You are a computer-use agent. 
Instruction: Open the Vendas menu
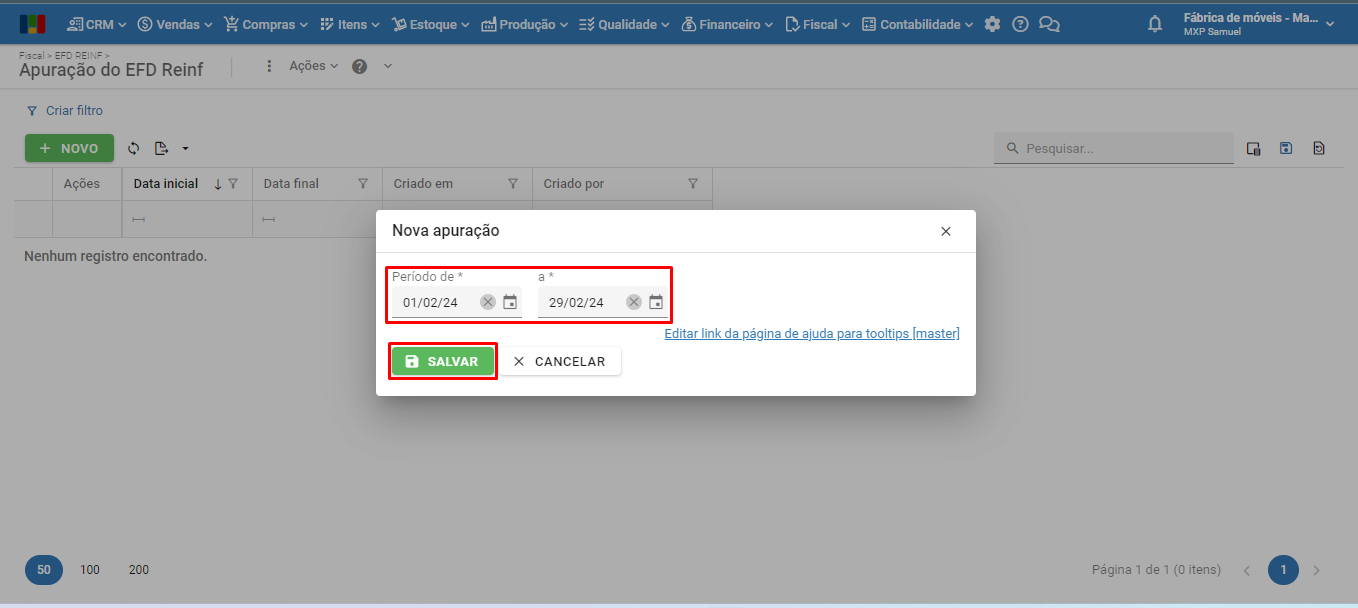[x=175, y=24]
